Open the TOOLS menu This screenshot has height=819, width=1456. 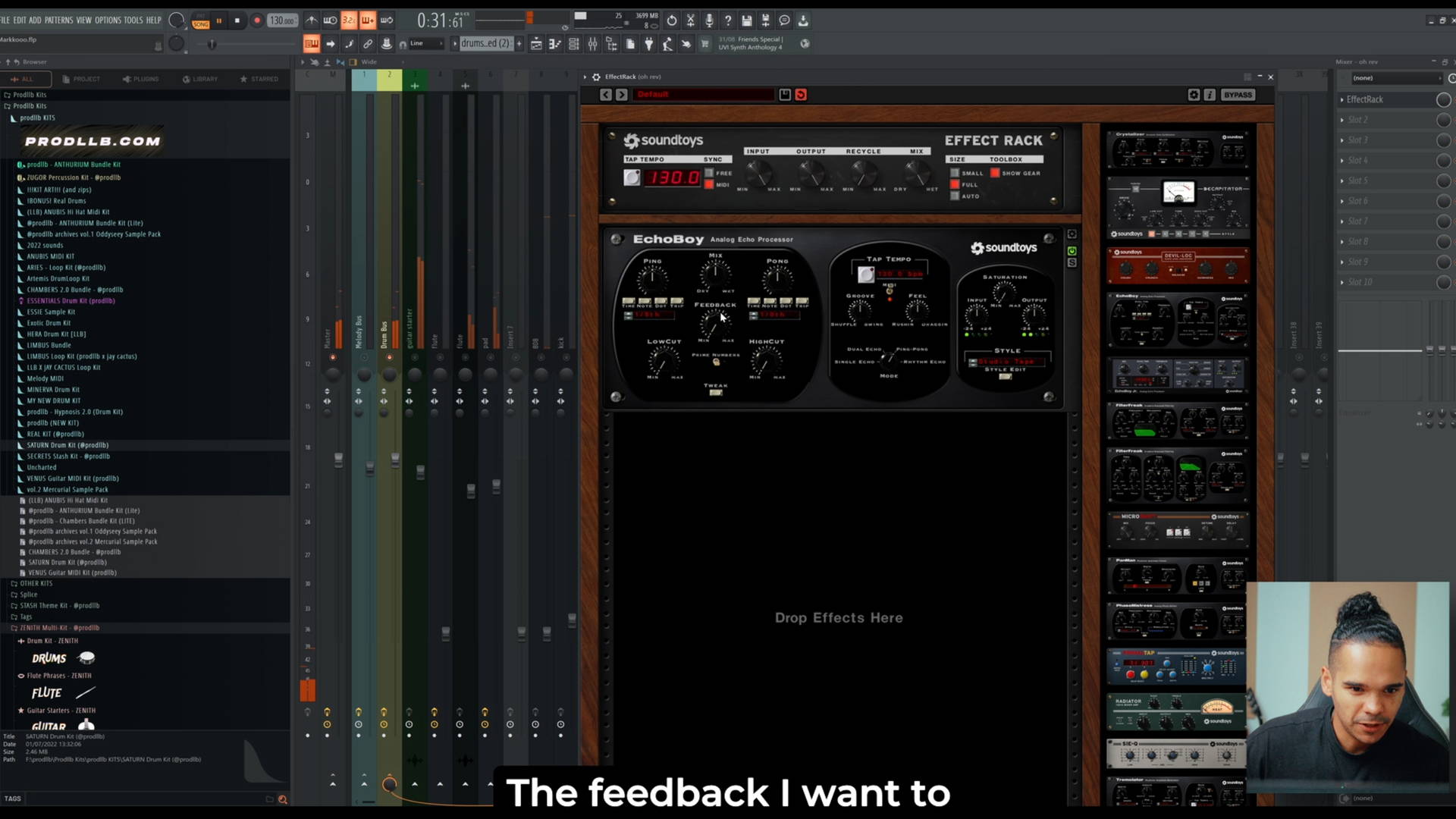(133, 20)
